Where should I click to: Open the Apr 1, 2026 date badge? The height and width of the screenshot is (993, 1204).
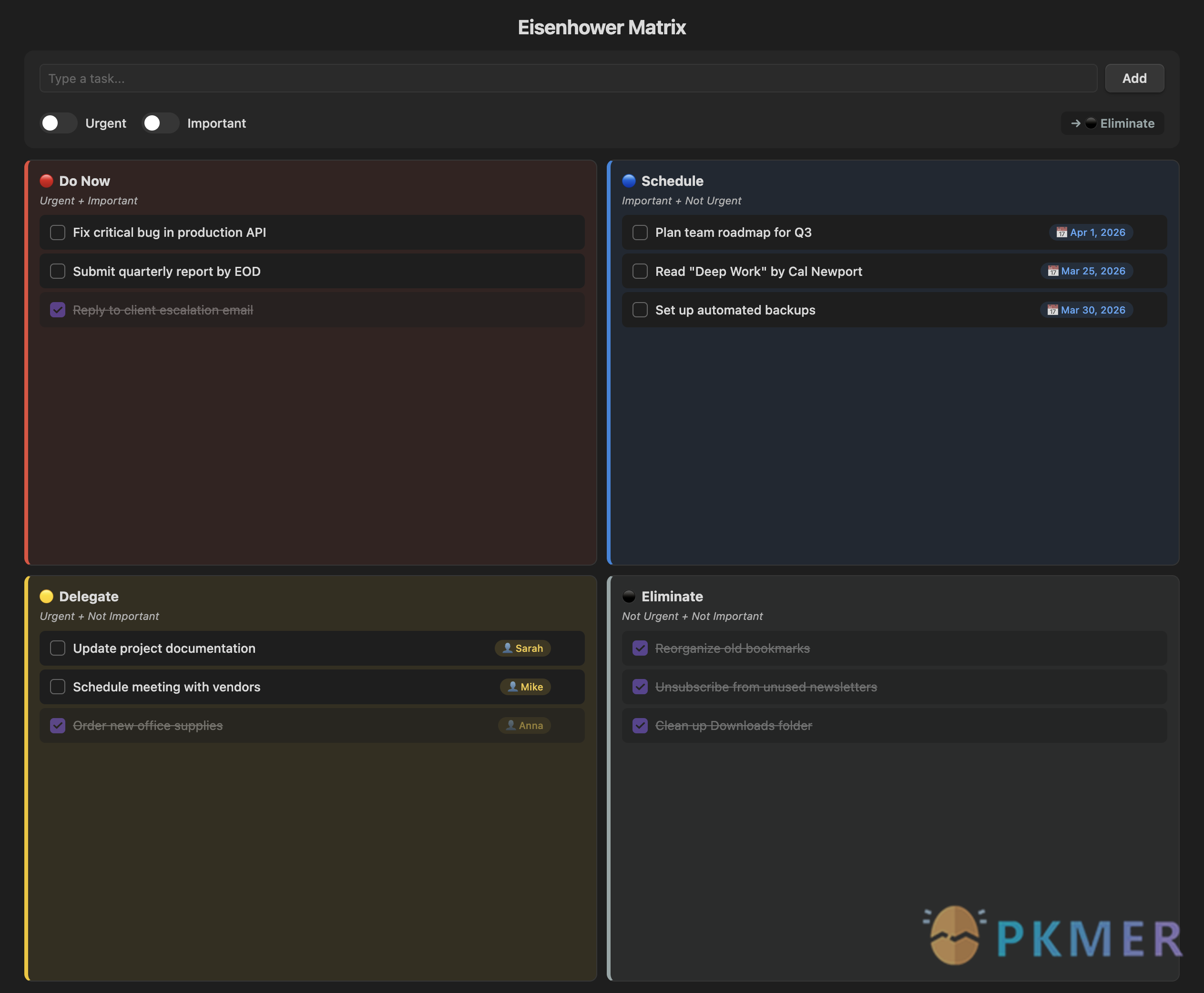tap(1091, 232)
